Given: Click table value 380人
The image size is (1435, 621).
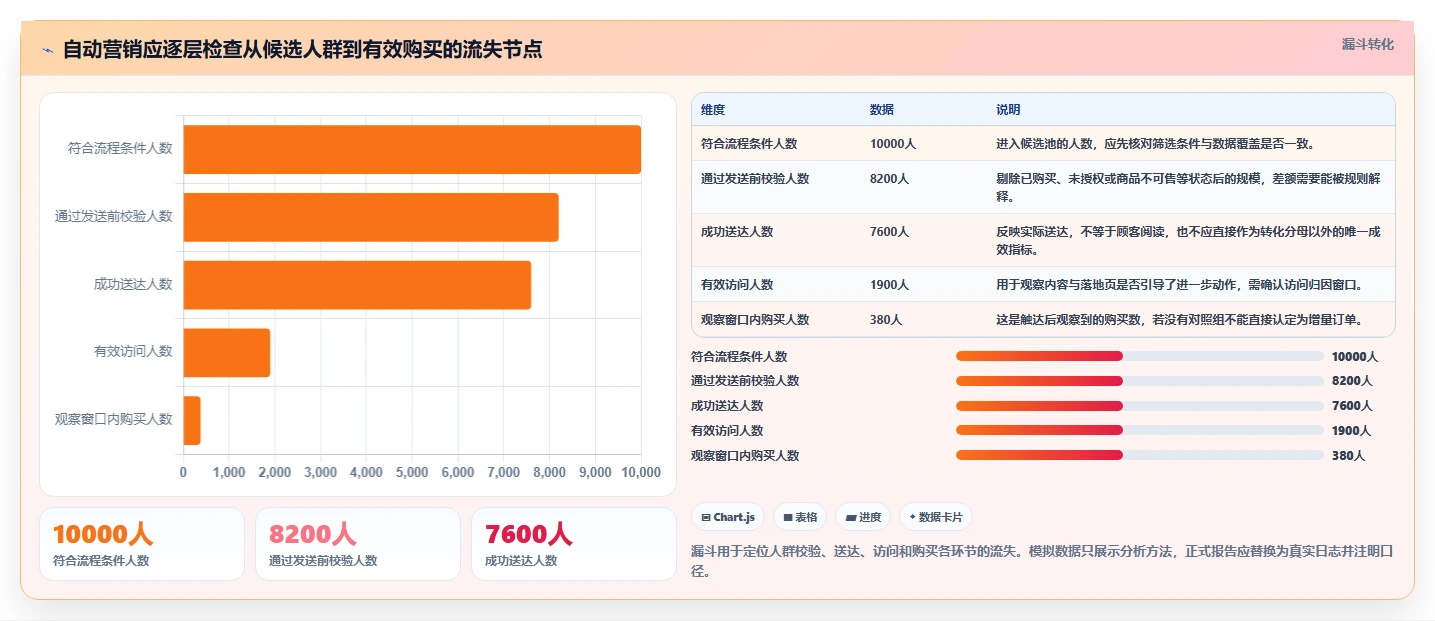Looking at the screenshot, I should tap(886, 320).
